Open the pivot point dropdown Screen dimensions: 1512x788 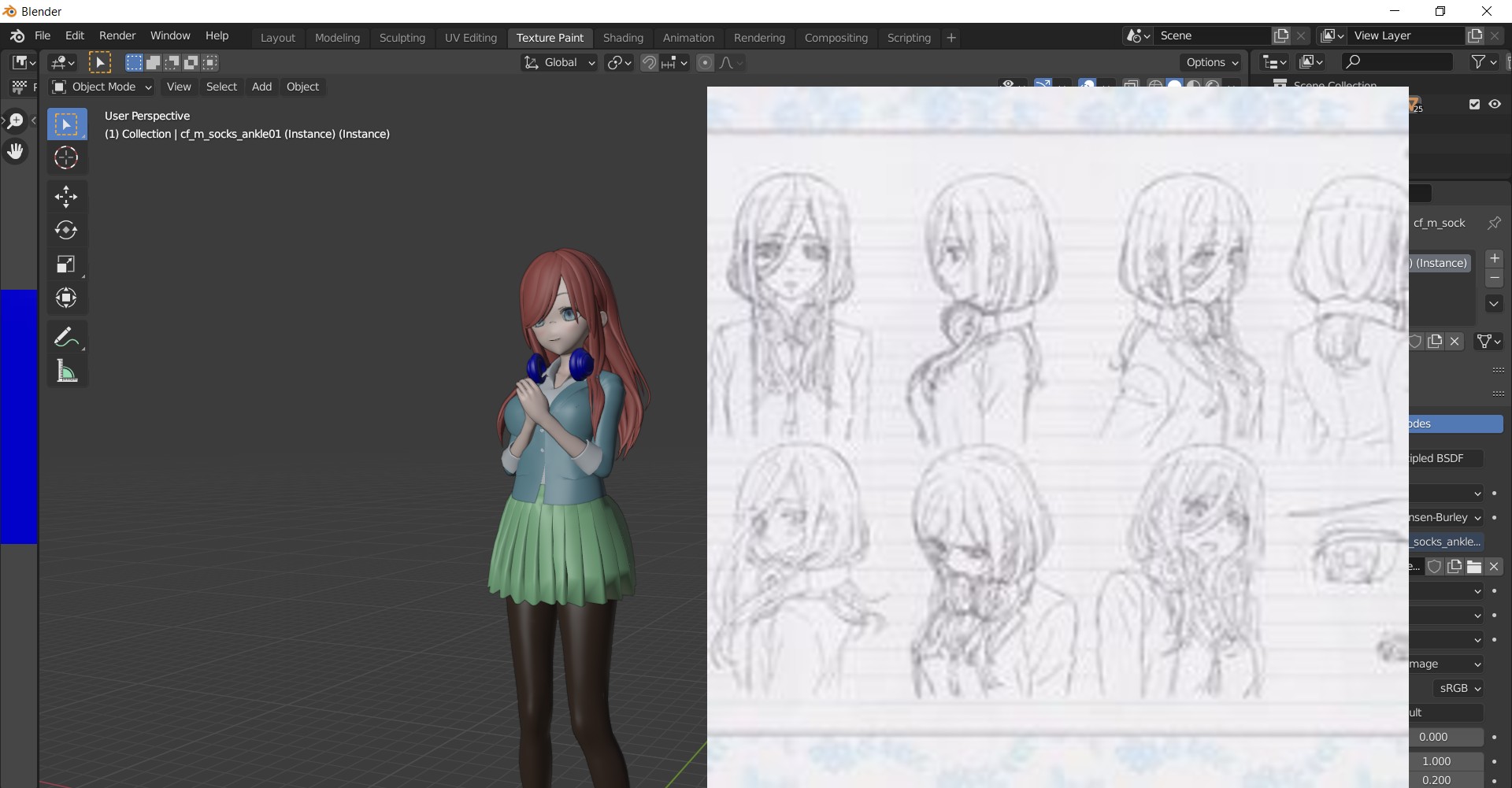pyautogui.click(x=619, y=62)
